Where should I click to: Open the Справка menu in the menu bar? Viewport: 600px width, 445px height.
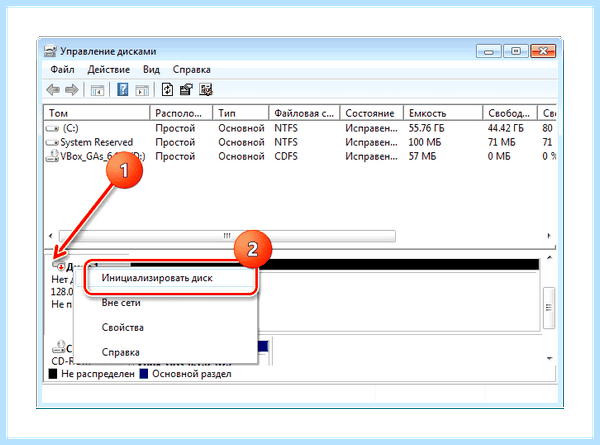pyautogui.click(x=191, y=70)
